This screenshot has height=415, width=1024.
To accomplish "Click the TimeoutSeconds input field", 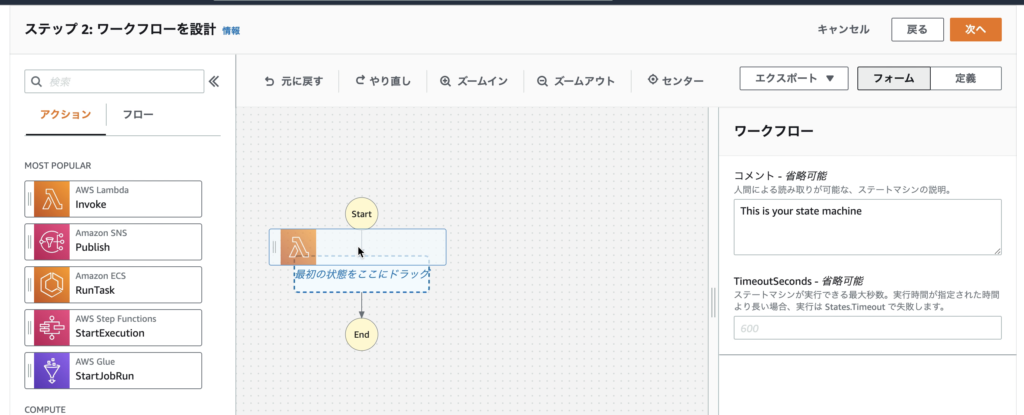I will [x=867, y=328].
